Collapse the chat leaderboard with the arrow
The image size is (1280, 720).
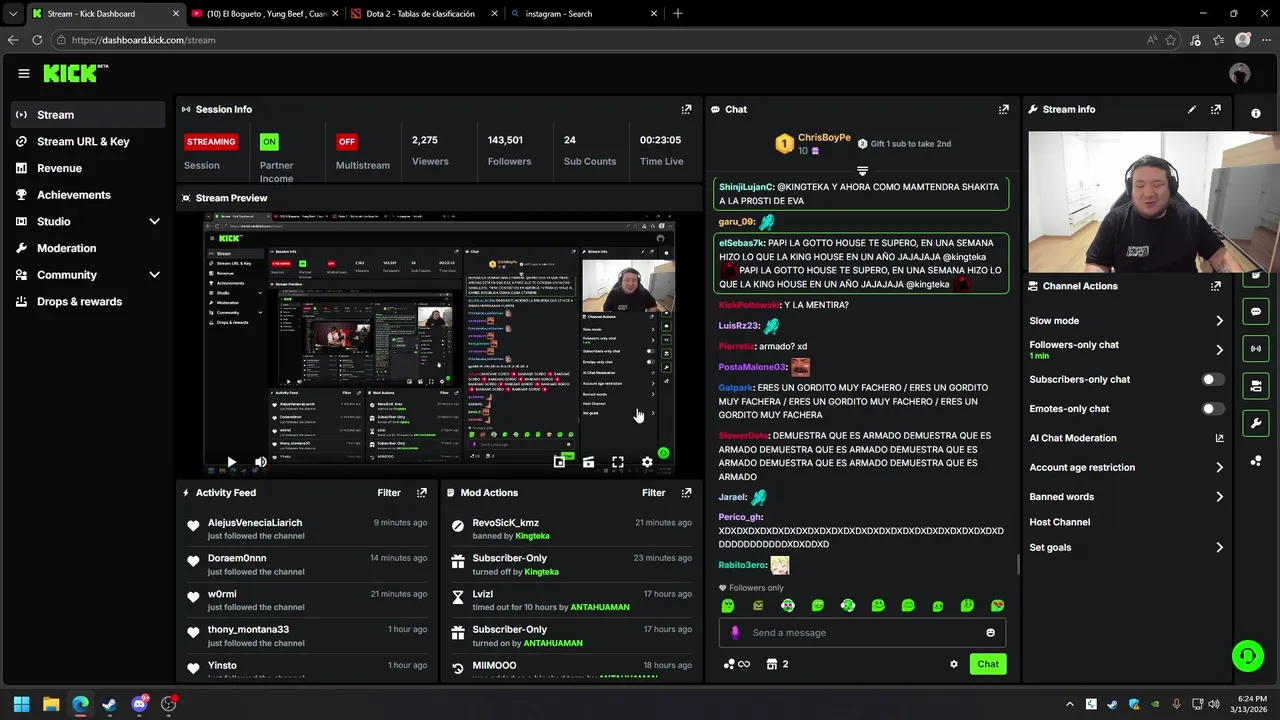pos(862,171)
